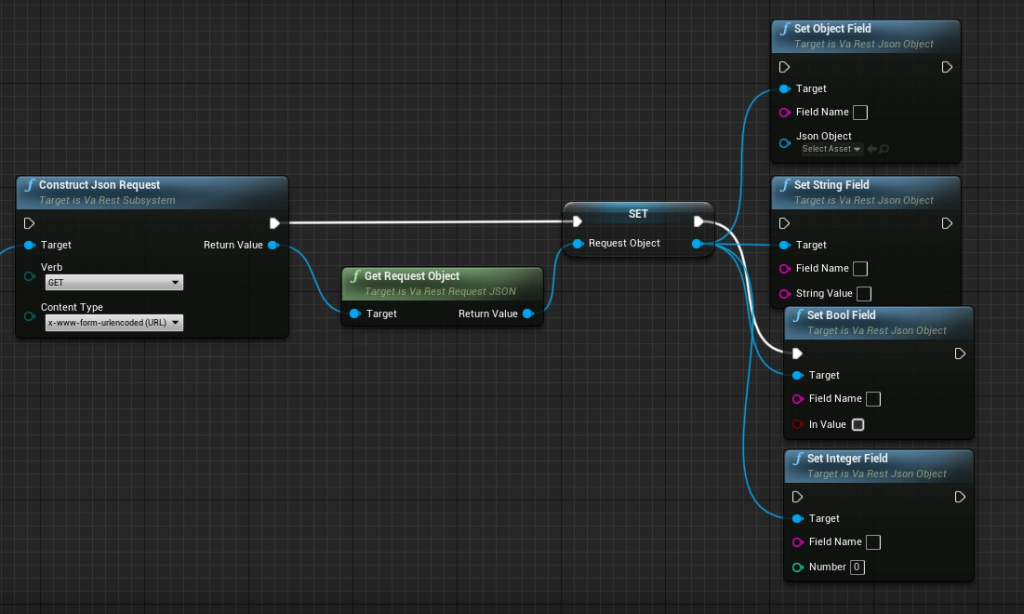
Task: Click the Number value field showing 0
Action: point(857,567)
